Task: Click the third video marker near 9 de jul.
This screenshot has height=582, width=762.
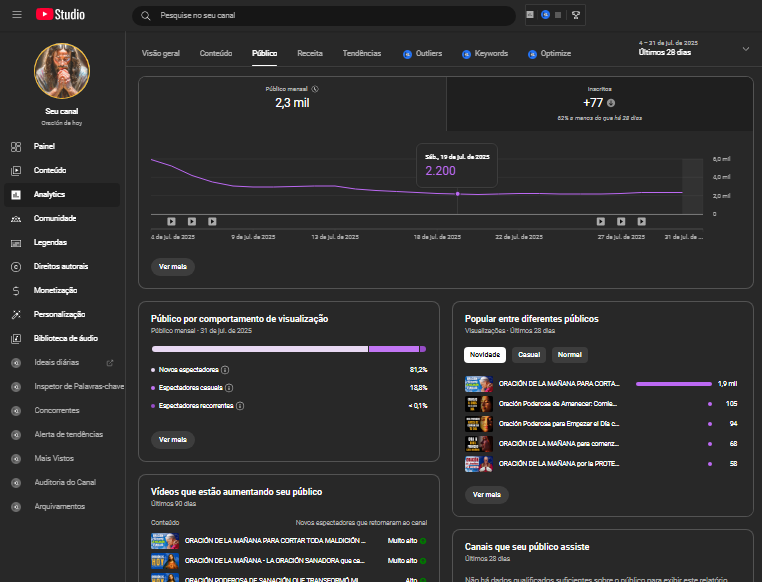Action: 212,222
